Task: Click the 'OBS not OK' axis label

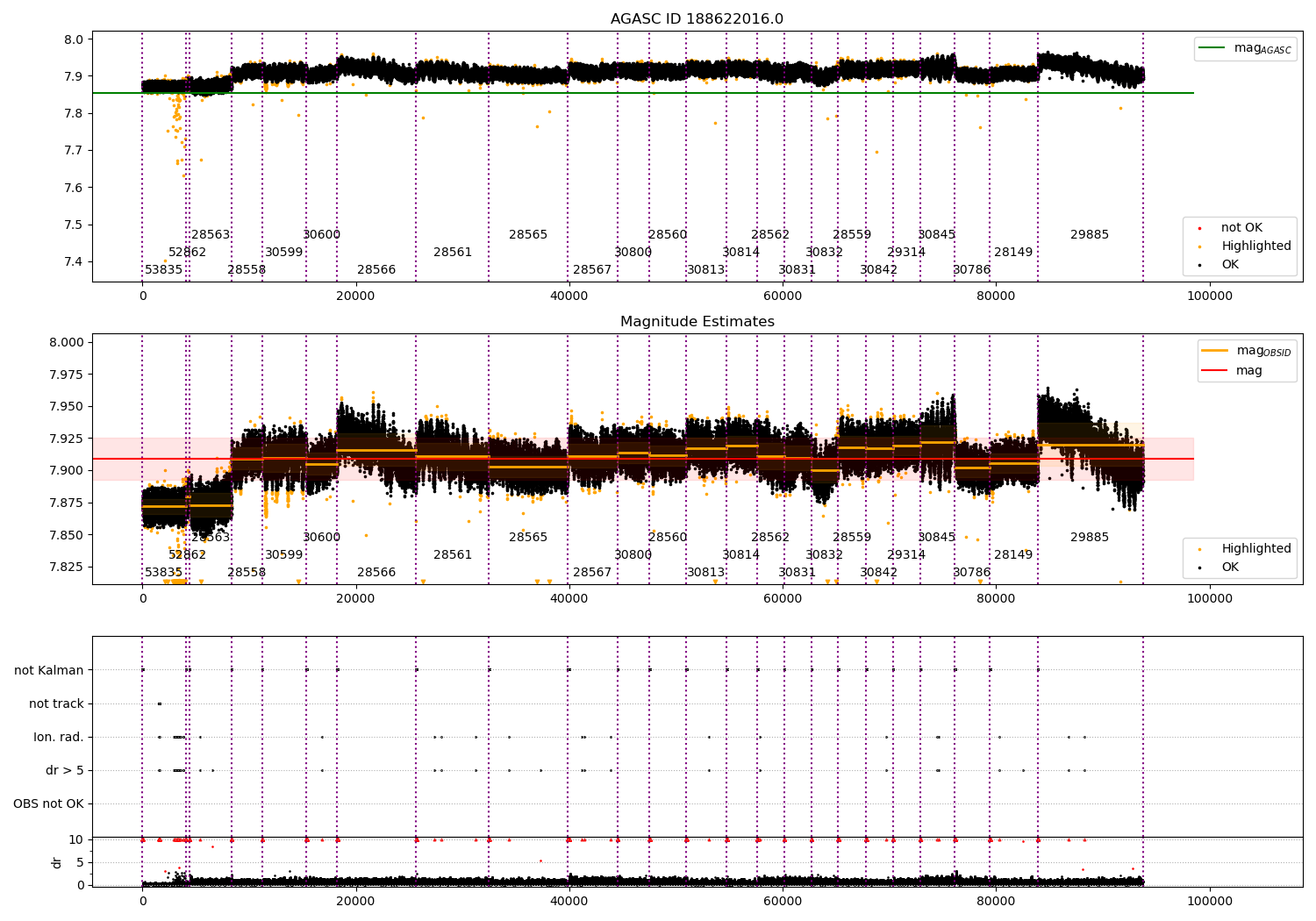Action: [x=48, y=804]
